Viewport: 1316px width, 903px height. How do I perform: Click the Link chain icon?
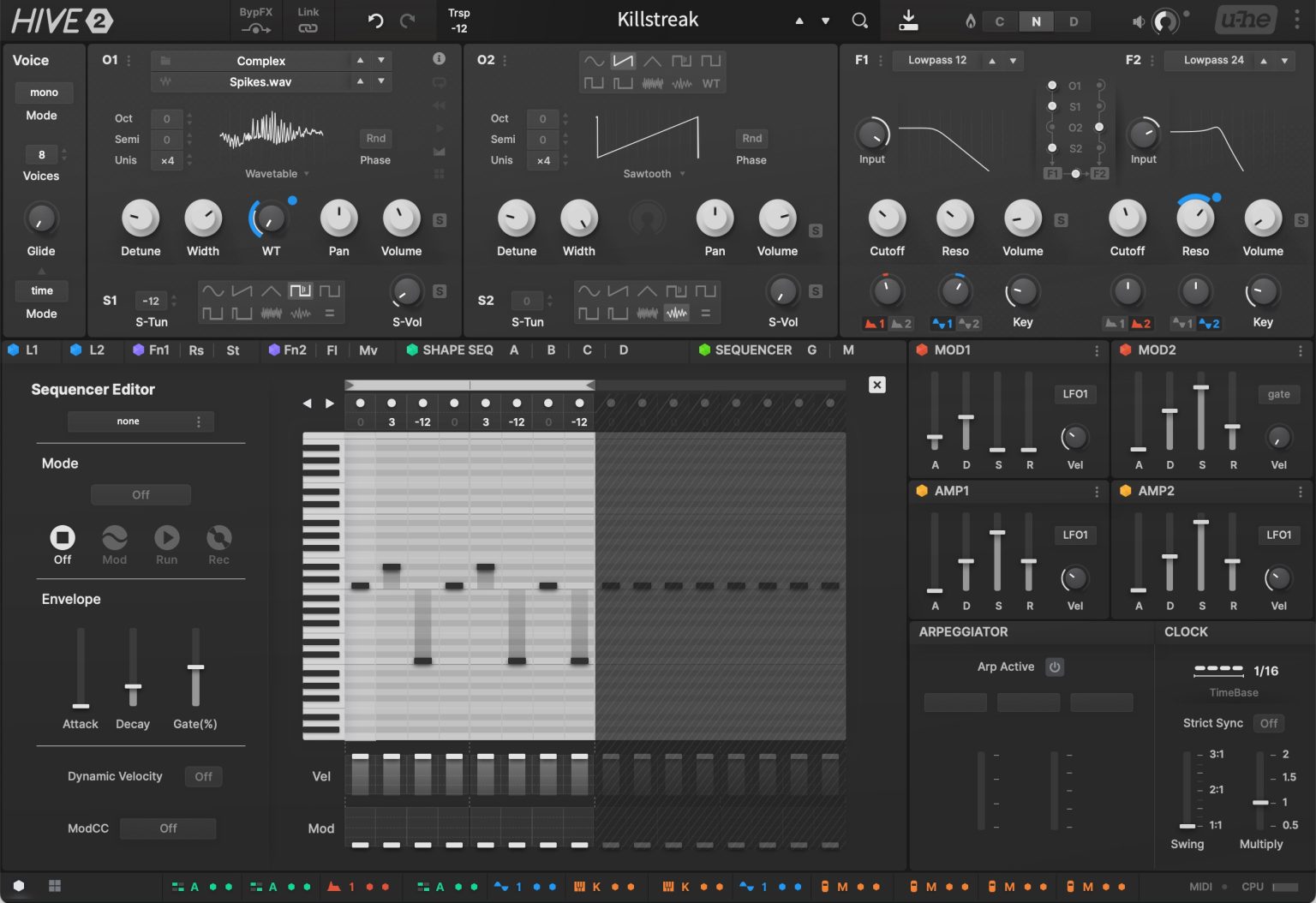pyautogui.click(x=308, y=28)
